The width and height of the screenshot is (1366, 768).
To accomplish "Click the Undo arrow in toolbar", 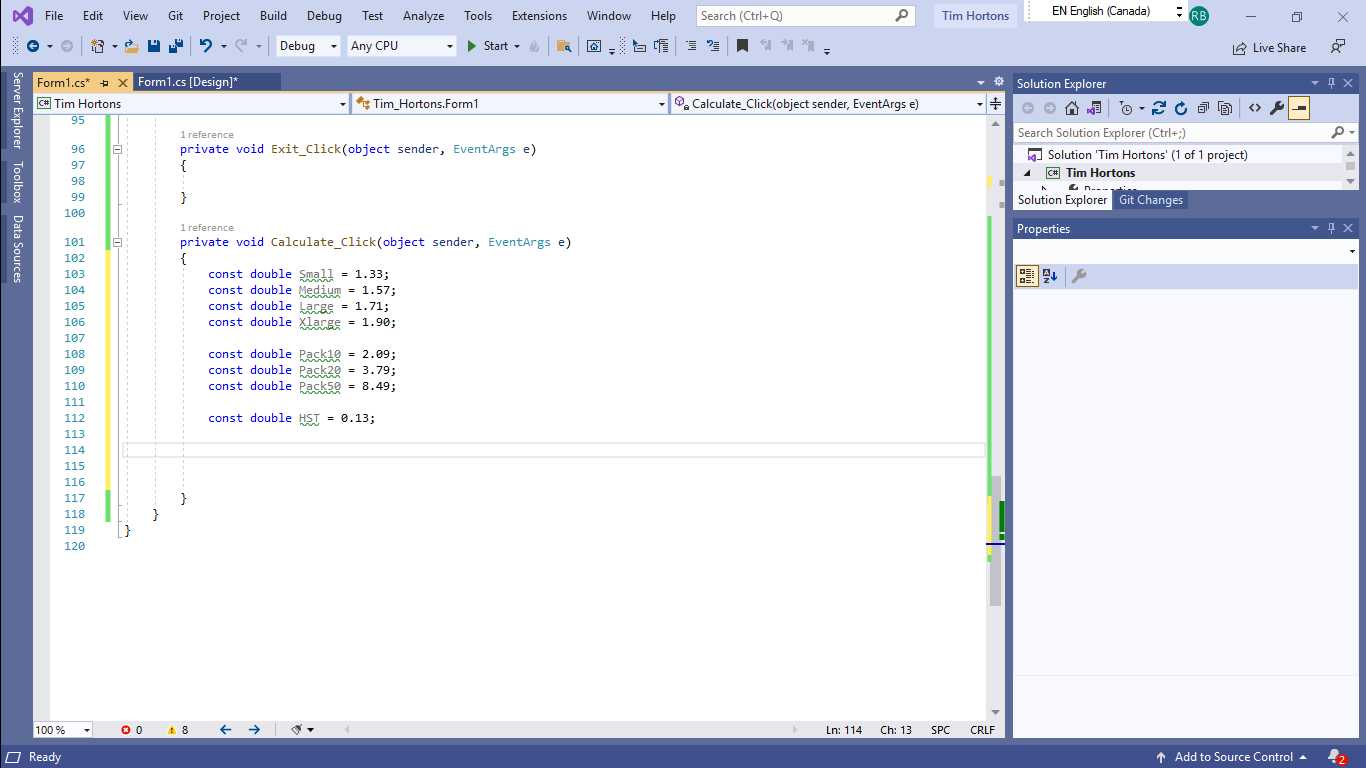I will [x=205, y=46].
